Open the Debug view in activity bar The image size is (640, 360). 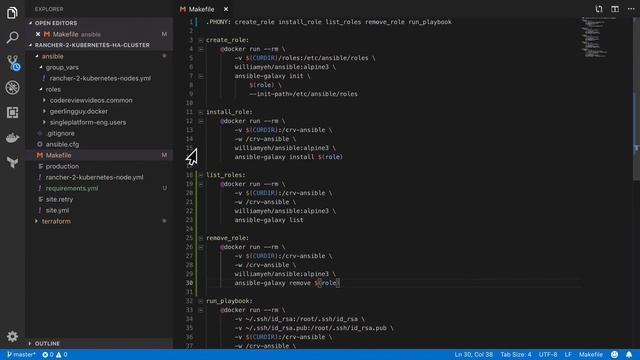[12, 87]
